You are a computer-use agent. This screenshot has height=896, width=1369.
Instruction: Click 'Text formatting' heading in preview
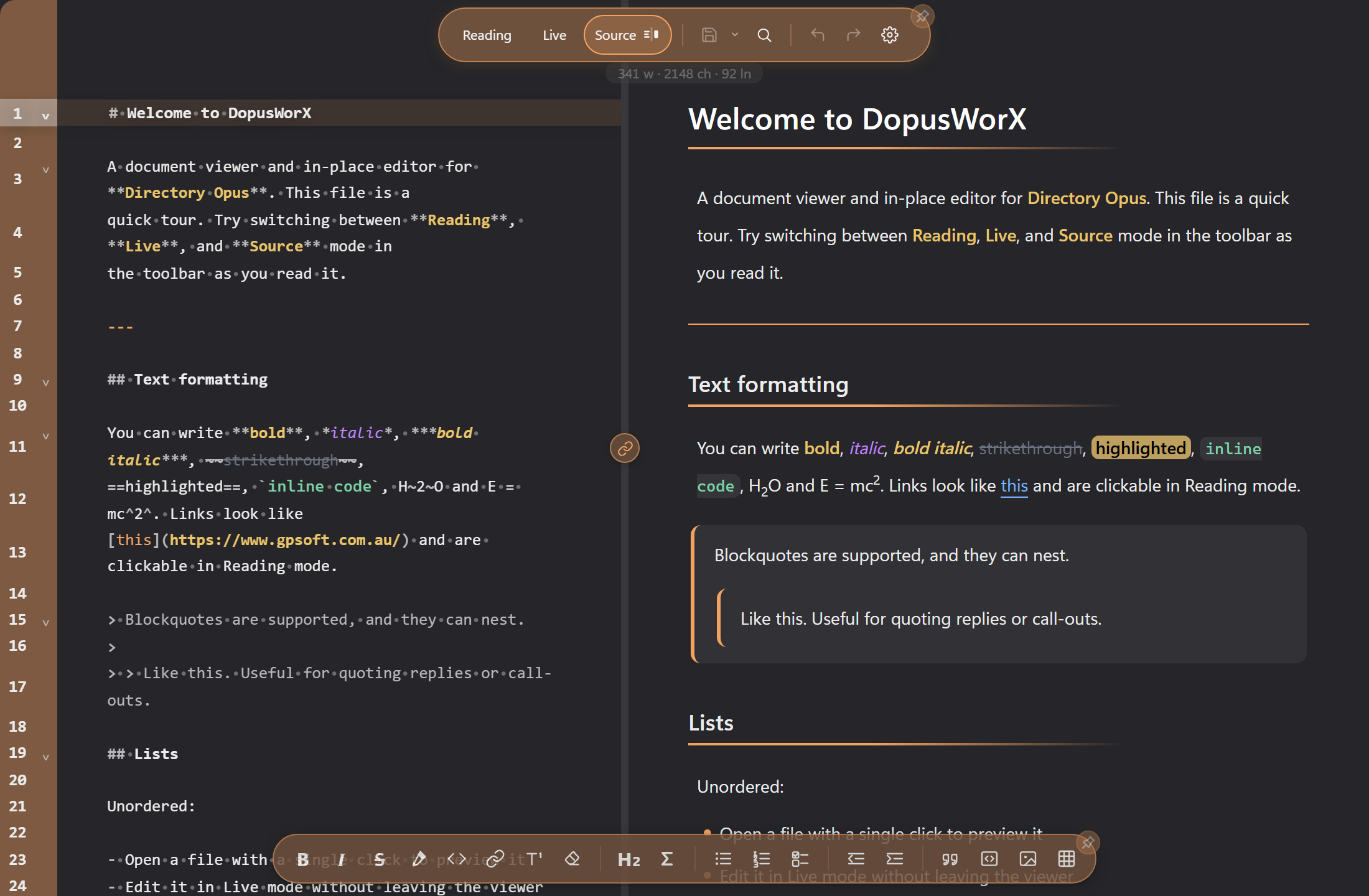pyautogui.click(x=768, y=385)
